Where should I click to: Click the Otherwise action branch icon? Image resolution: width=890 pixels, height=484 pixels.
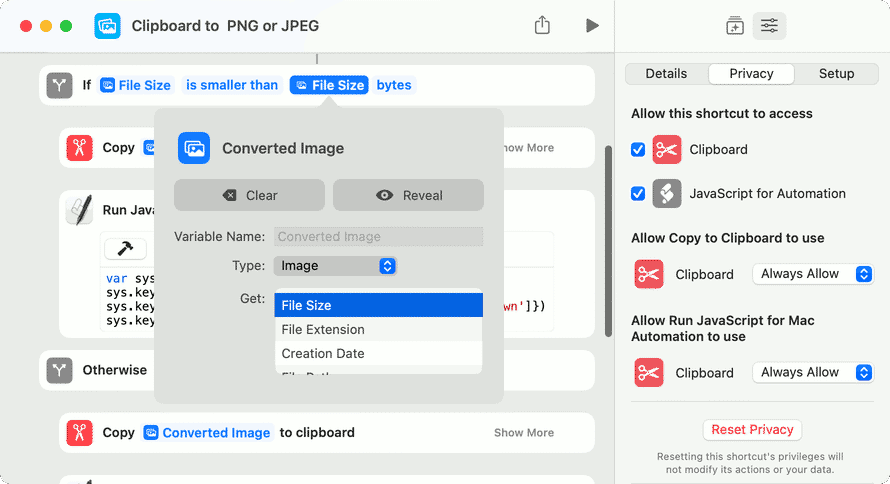pos(60,370)
